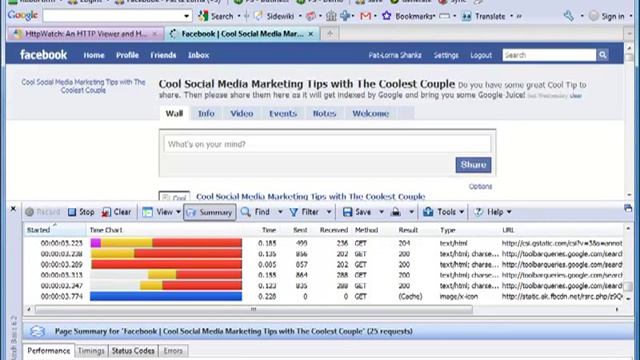Open the Save dropdown arrow
The image size is (640, 360).
point(381,212)
